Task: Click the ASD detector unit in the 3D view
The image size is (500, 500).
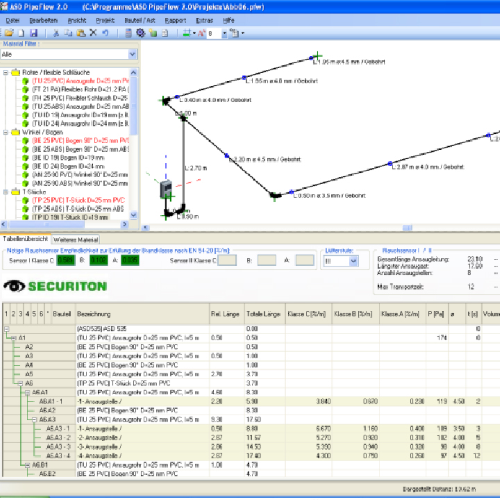Action: (x=166, y=189)
